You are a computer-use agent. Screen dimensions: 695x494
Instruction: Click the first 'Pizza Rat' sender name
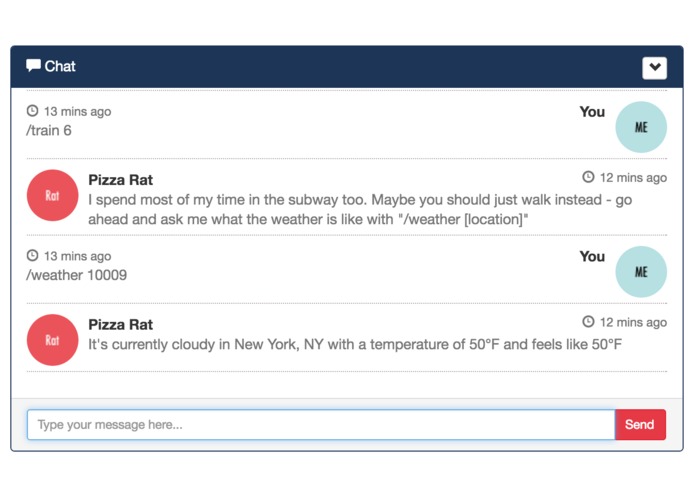click(121, 180)
